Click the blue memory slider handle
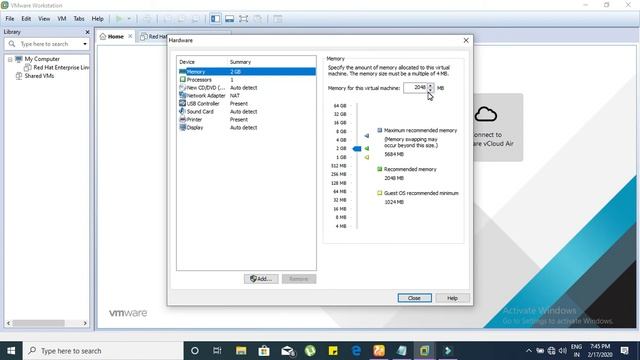Viewport: 640px width, 360px height. (x=357, y=149)
